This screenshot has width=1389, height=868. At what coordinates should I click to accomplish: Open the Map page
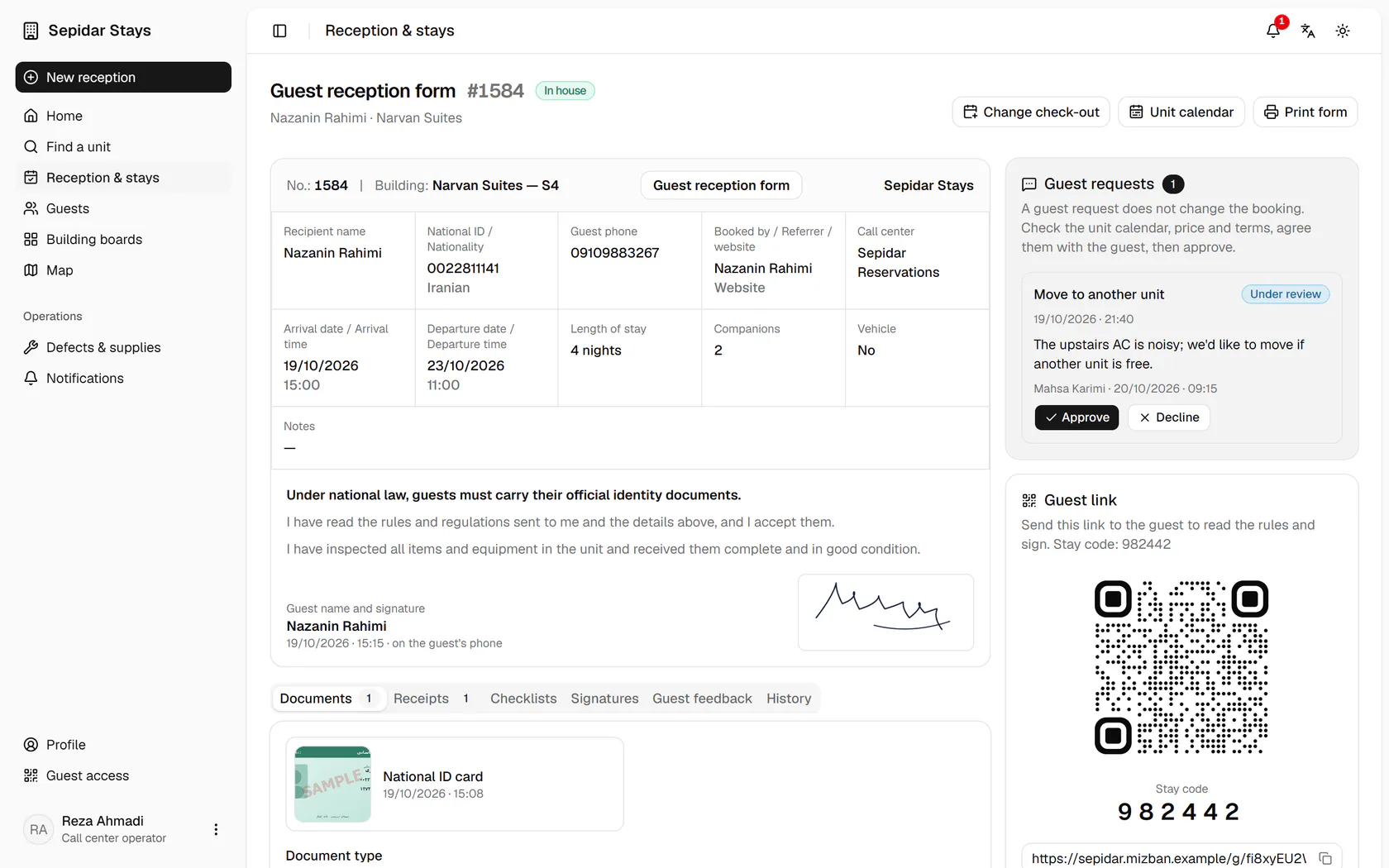(123, 270)
